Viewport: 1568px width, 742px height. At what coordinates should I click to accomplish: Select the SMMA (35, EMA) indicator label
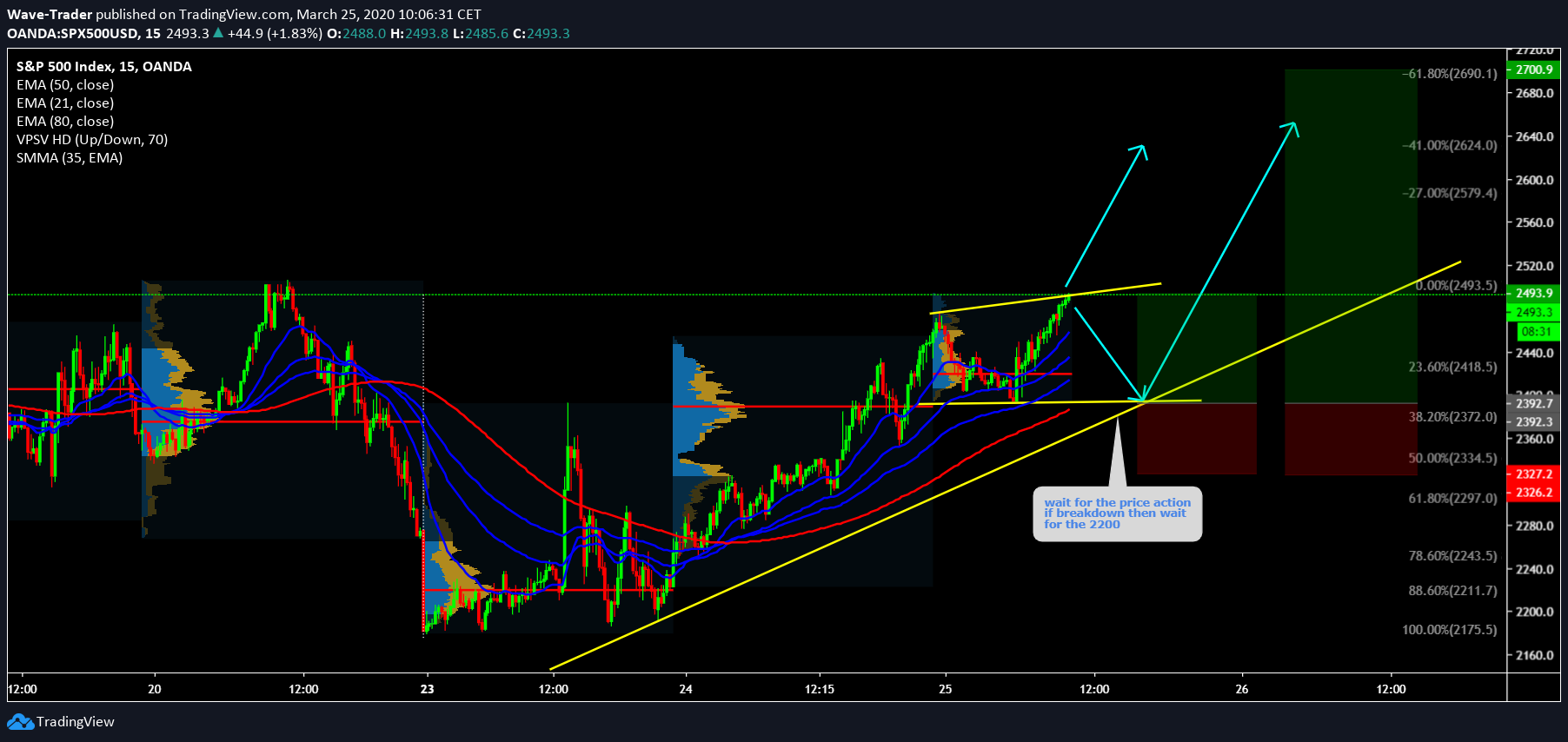[70, 157]
